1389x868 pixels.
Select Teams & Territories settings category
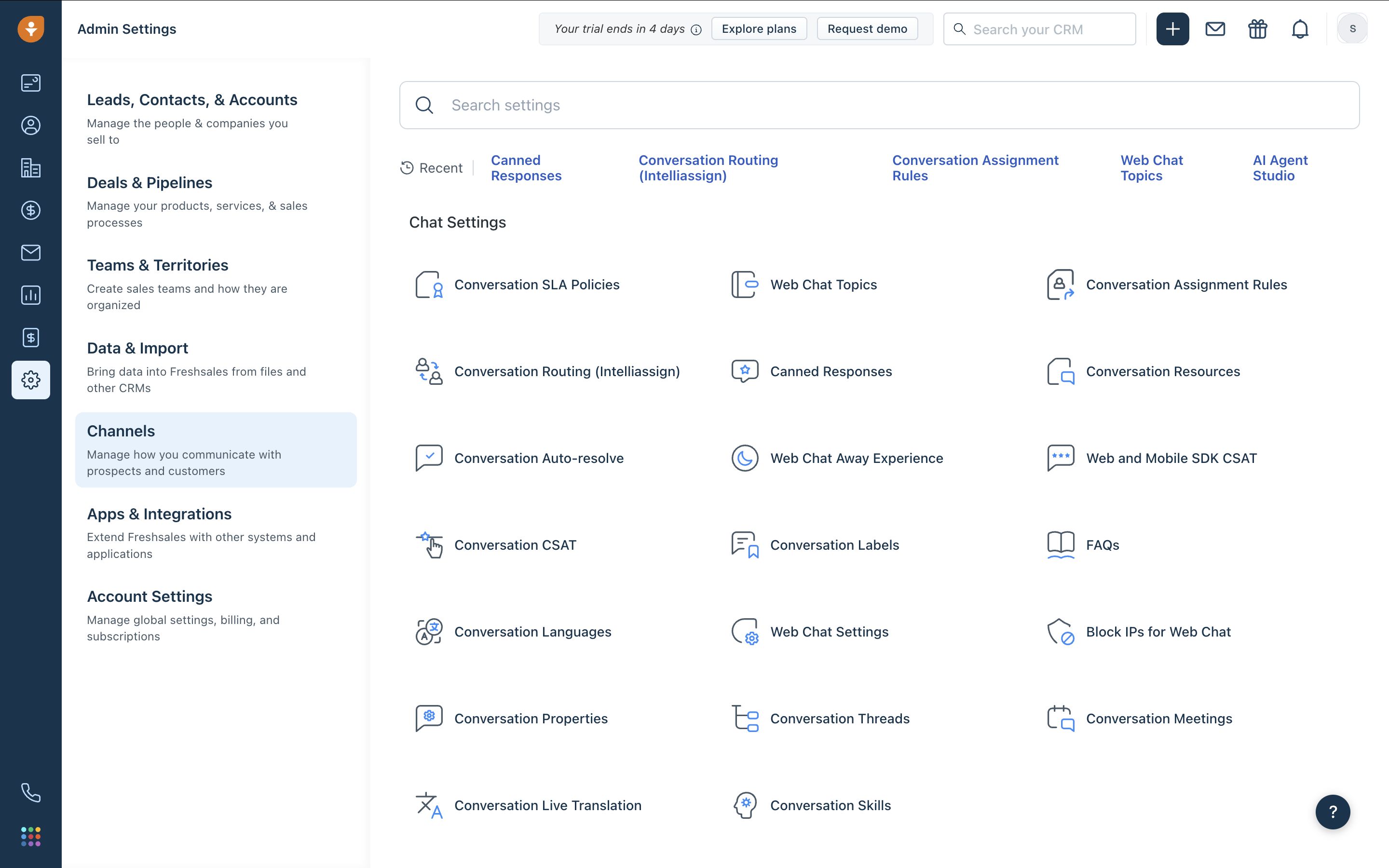[x=216, y=284]
